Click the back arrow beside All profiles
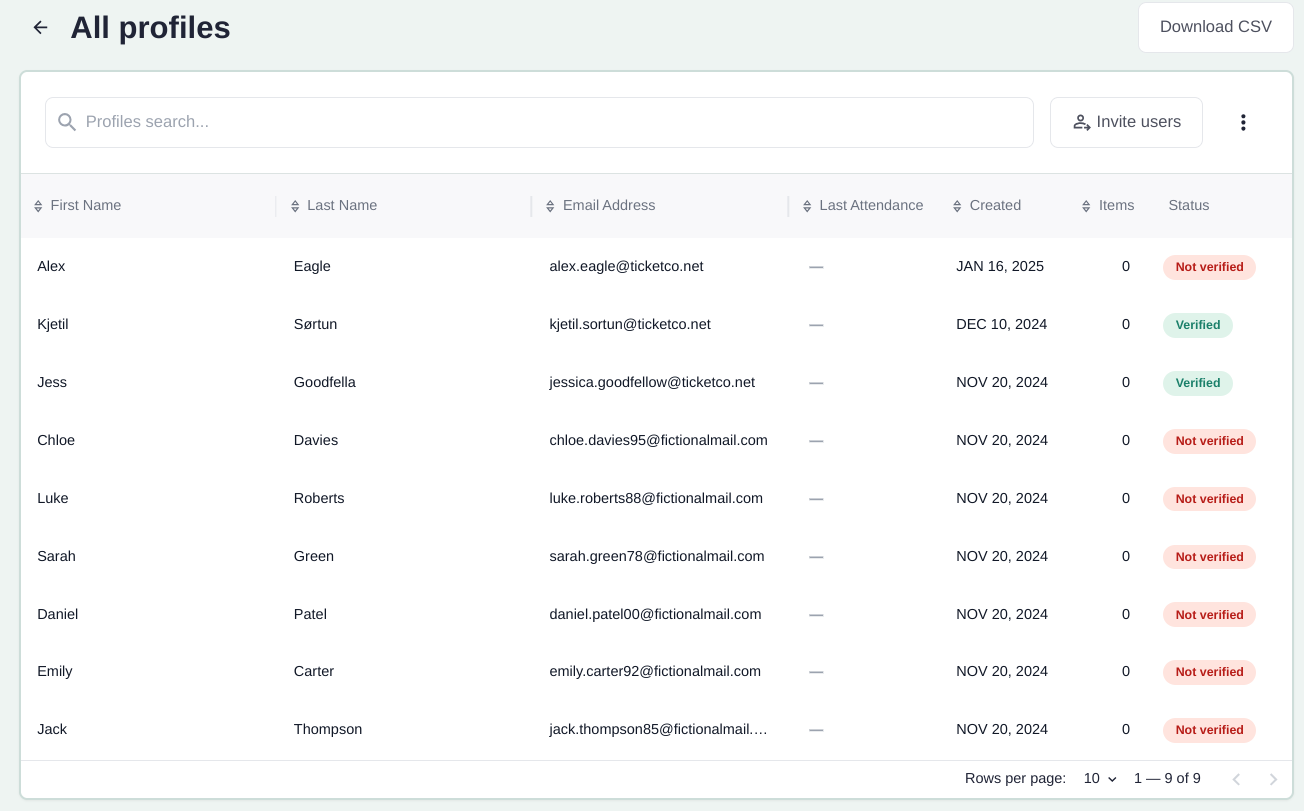Viewport: 1304px width, 811px height. tap(40, 27)
